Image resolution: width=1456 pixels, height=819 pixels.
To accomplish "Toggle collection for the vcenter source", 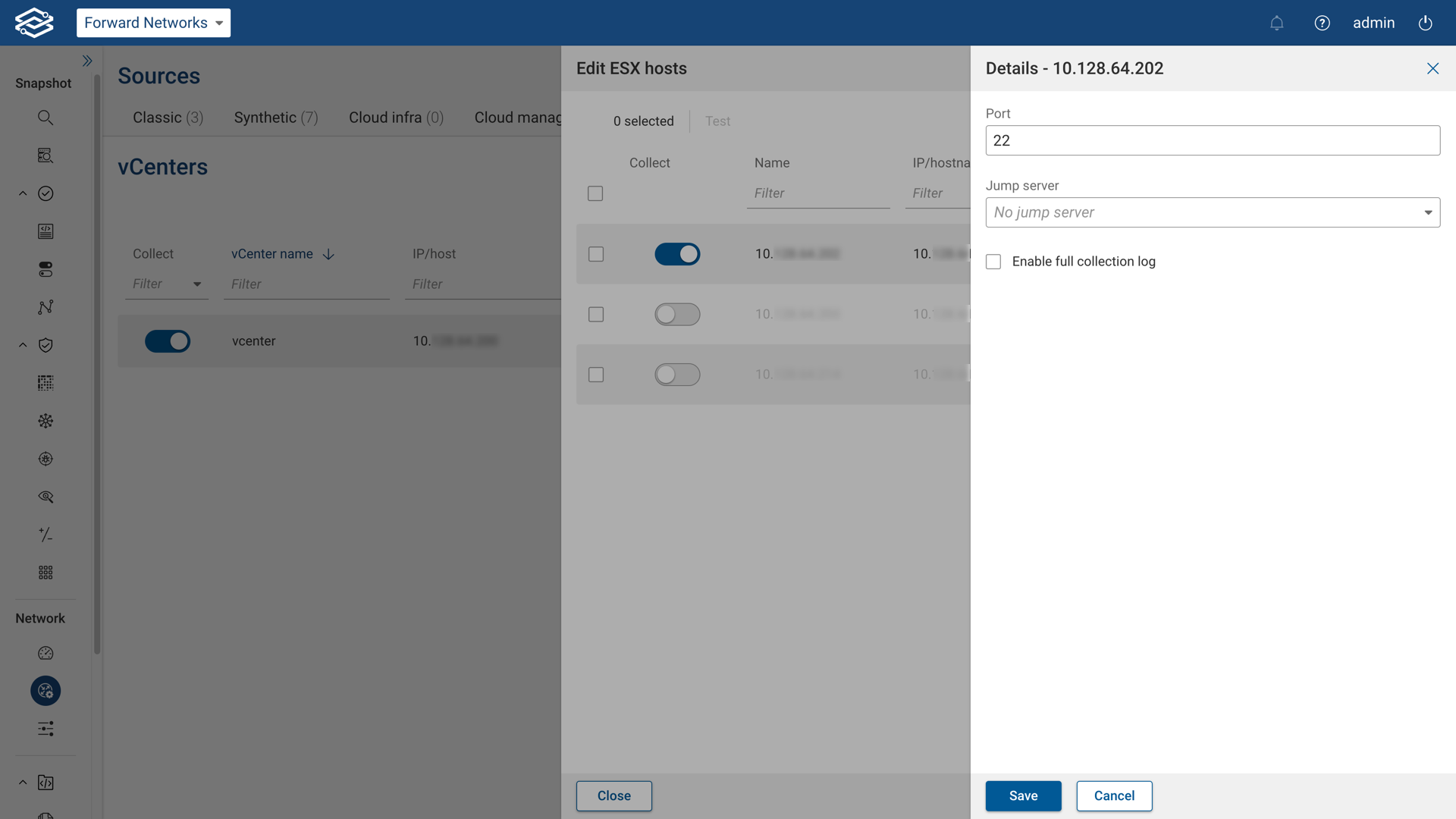I will tap(168, 341).
